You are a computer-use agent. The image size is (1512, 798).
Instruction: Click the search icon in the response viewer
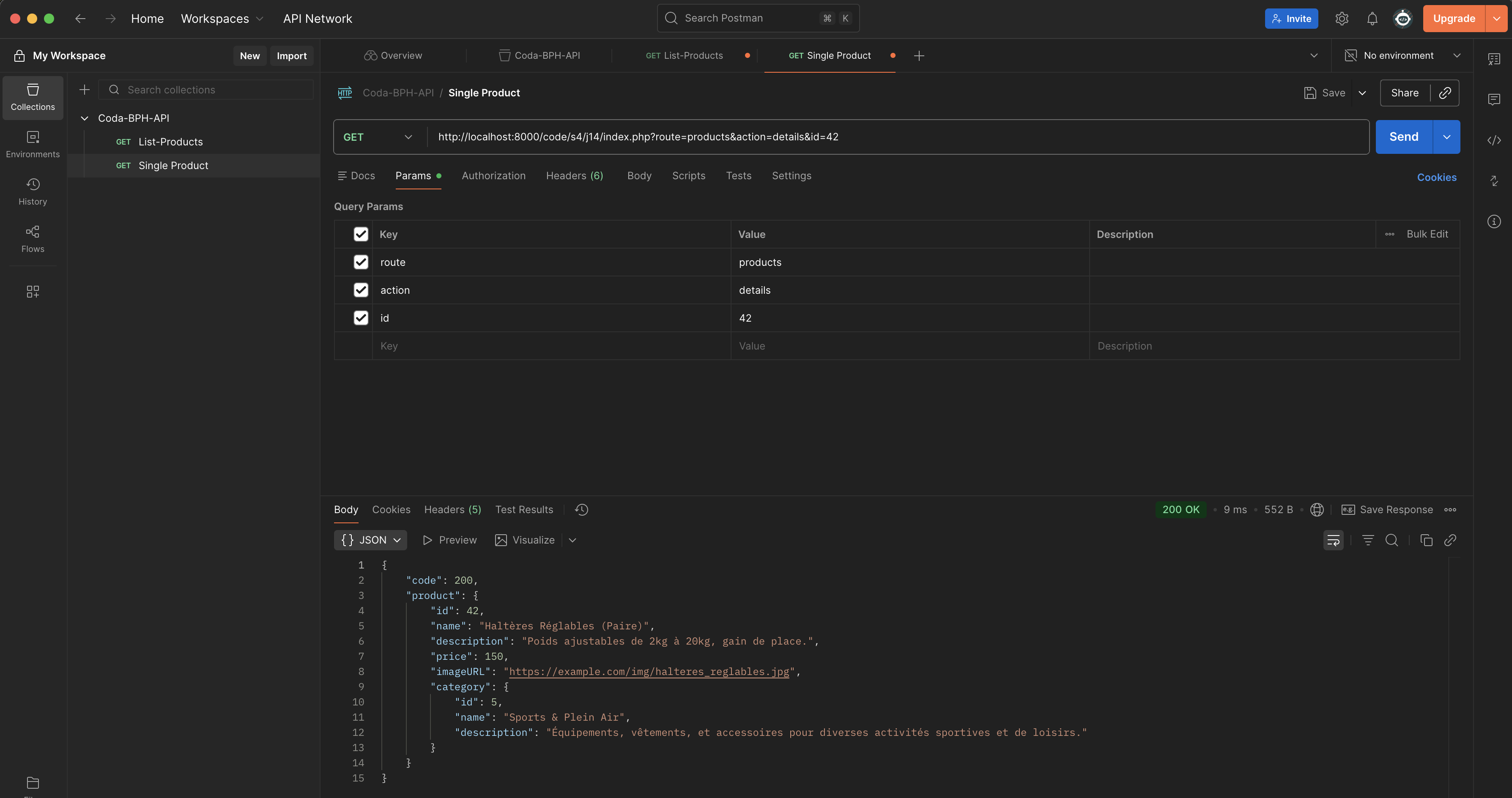(x=1391, y=540)
